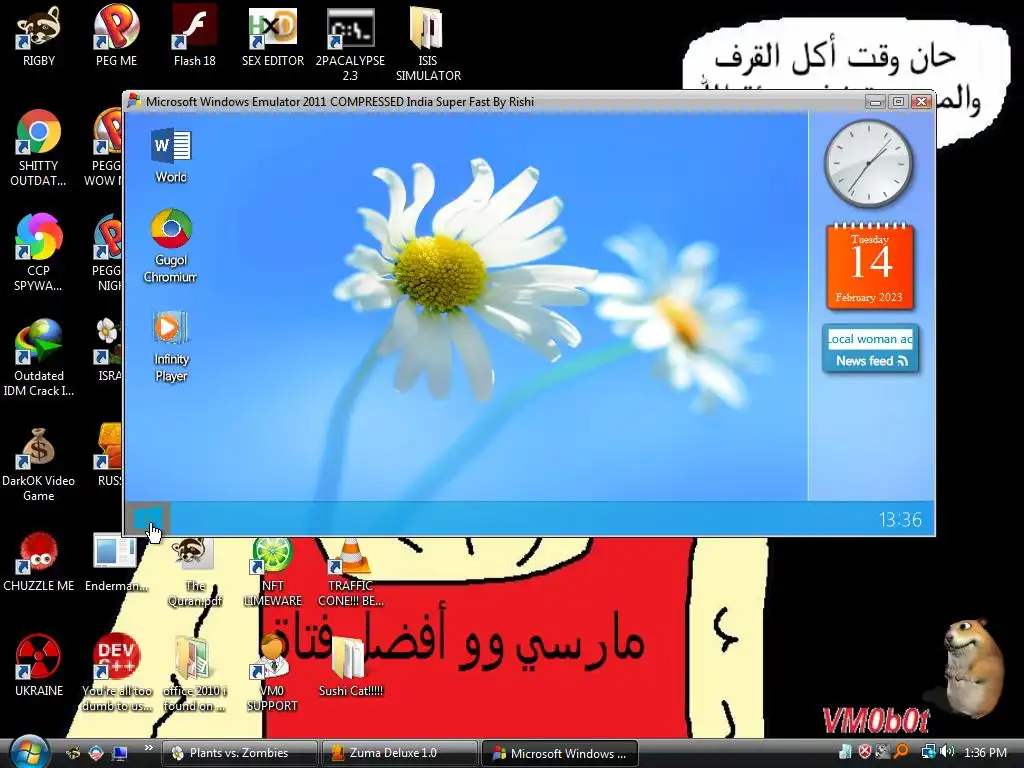The width and height of the screenshot is (1024, 768).
Task: Switch to Zuma Deluxe 1.0 taskbar button
Action: tap(400, 753)
